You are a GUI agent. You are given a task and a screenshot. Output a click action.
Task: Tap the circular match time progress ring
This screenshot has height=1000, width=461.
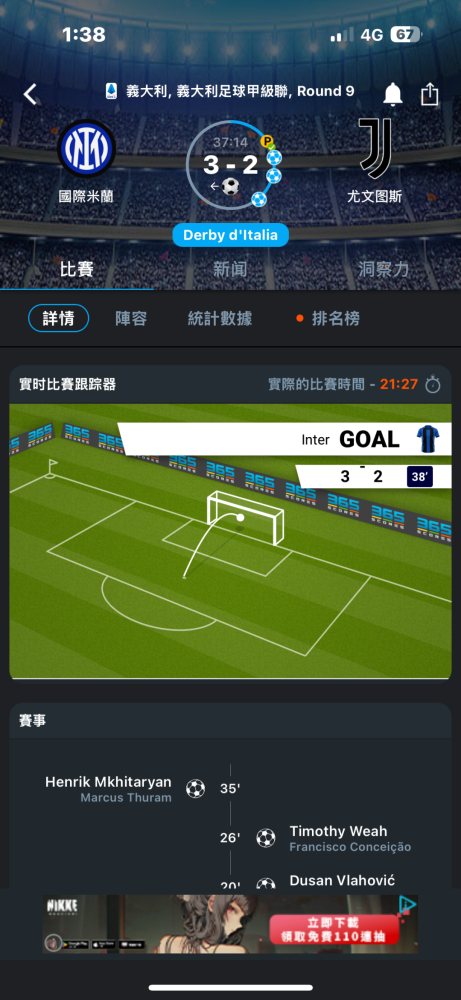pyautogui.click(x=231, y=165)
